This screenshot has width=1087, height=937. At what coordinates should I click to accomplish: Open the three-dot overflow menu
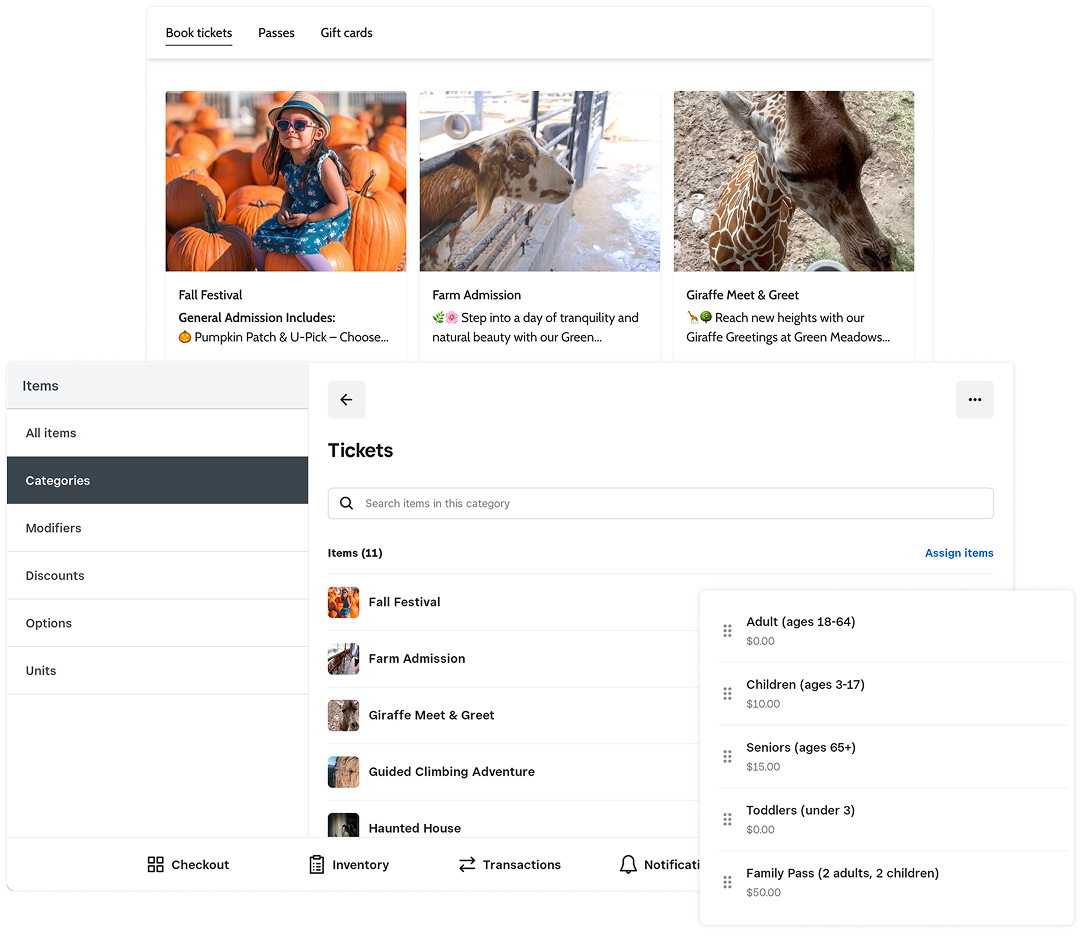tap(975, 399)
